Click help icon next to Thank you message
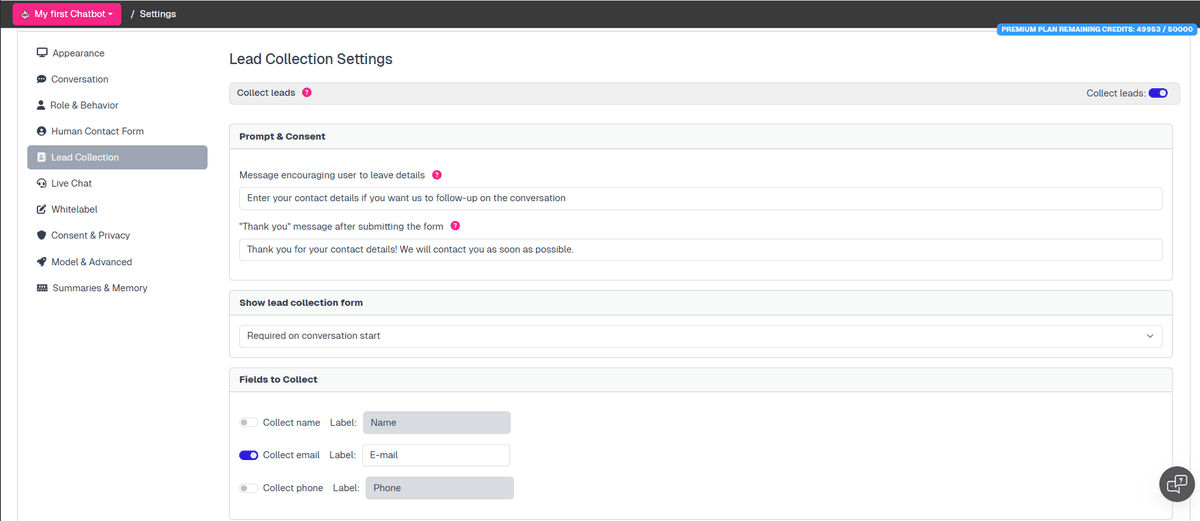Screen dimensions: 1200x521 [455, 226]
